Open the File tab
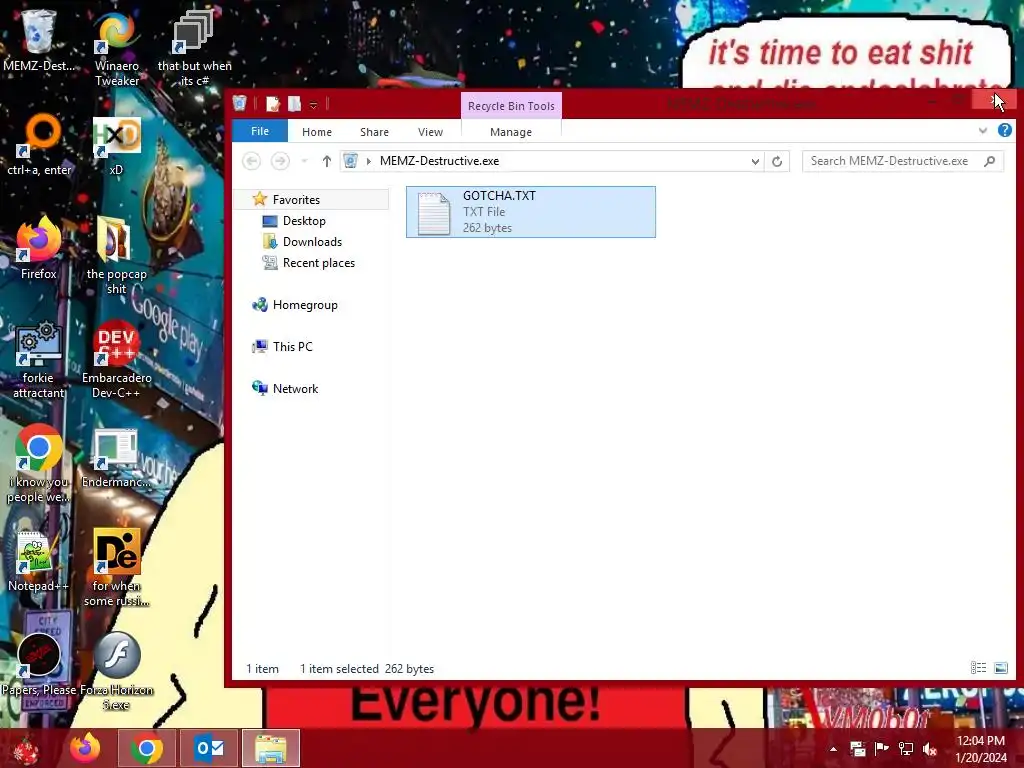Viewport: 1024px width, 768px height. click(260, 131)
